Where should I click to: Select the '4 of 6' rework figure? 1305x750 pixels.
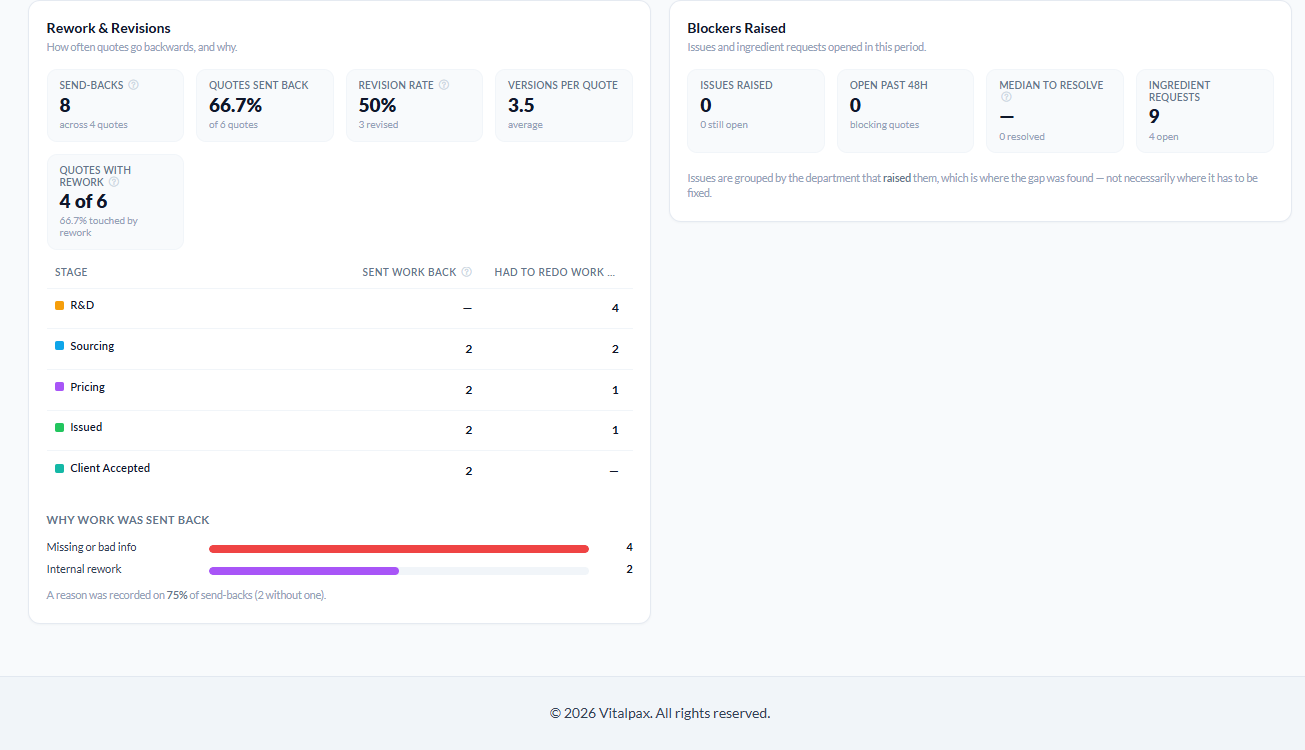point(83,201)
